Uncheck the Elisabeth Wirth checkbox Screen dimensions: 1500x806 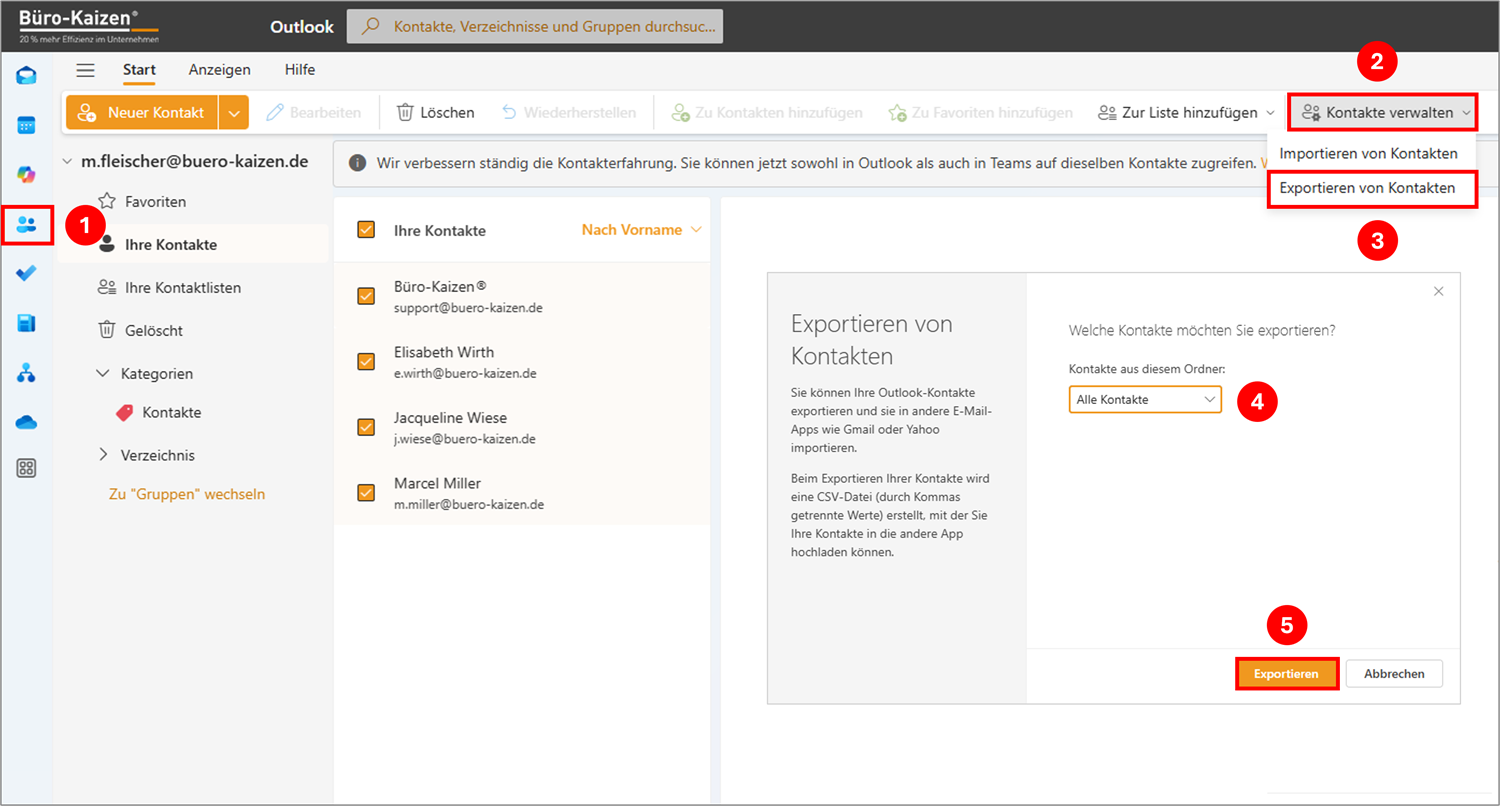pyautogui.click(x=366, y=362)
